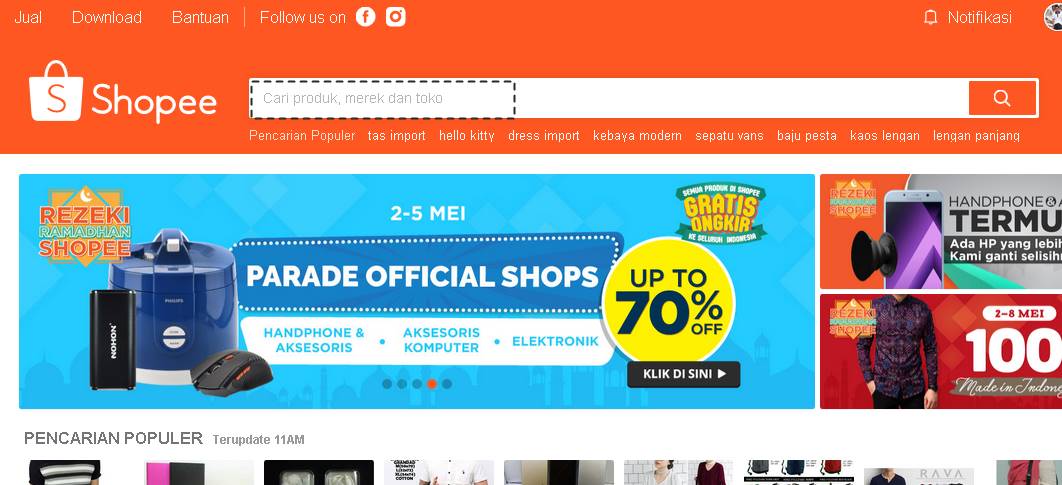Open the Jual menu item
Viewport: 1062px width, 485px height.
pyautogui.click(x=28, y=18)
